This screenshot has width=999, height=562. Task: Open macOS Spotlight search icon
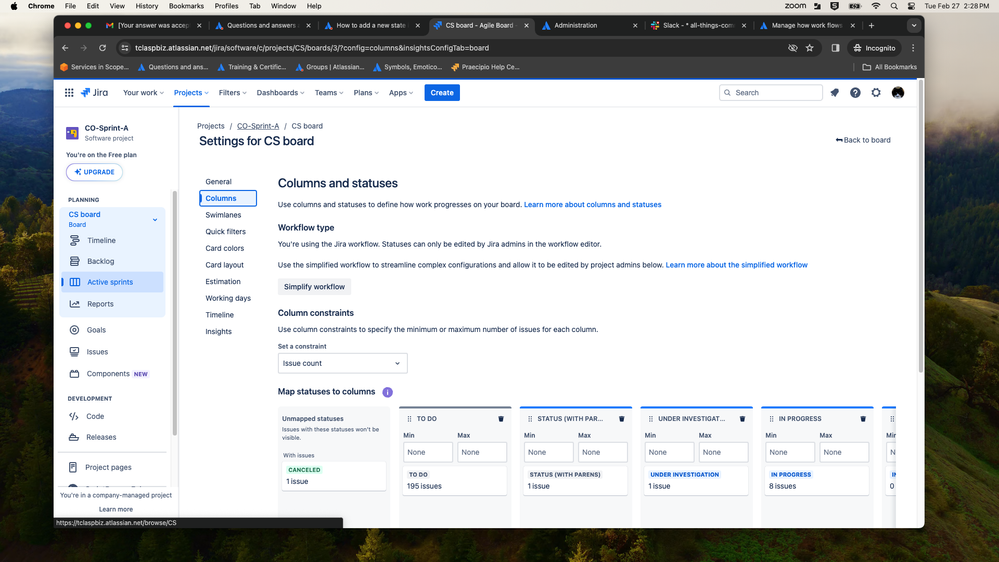click(894, 6)
